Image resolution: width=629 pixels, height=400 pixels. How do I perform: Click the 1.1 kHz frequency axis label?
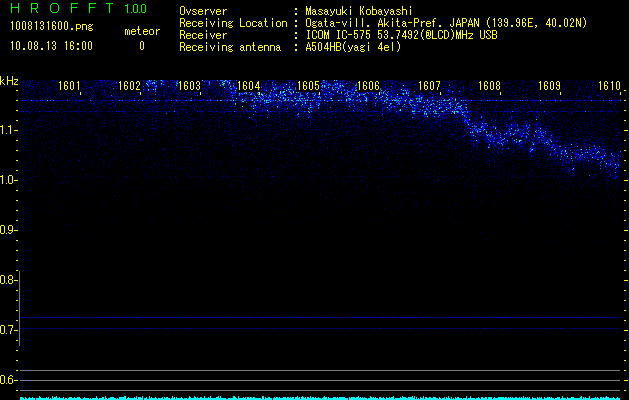click(8, 130)
